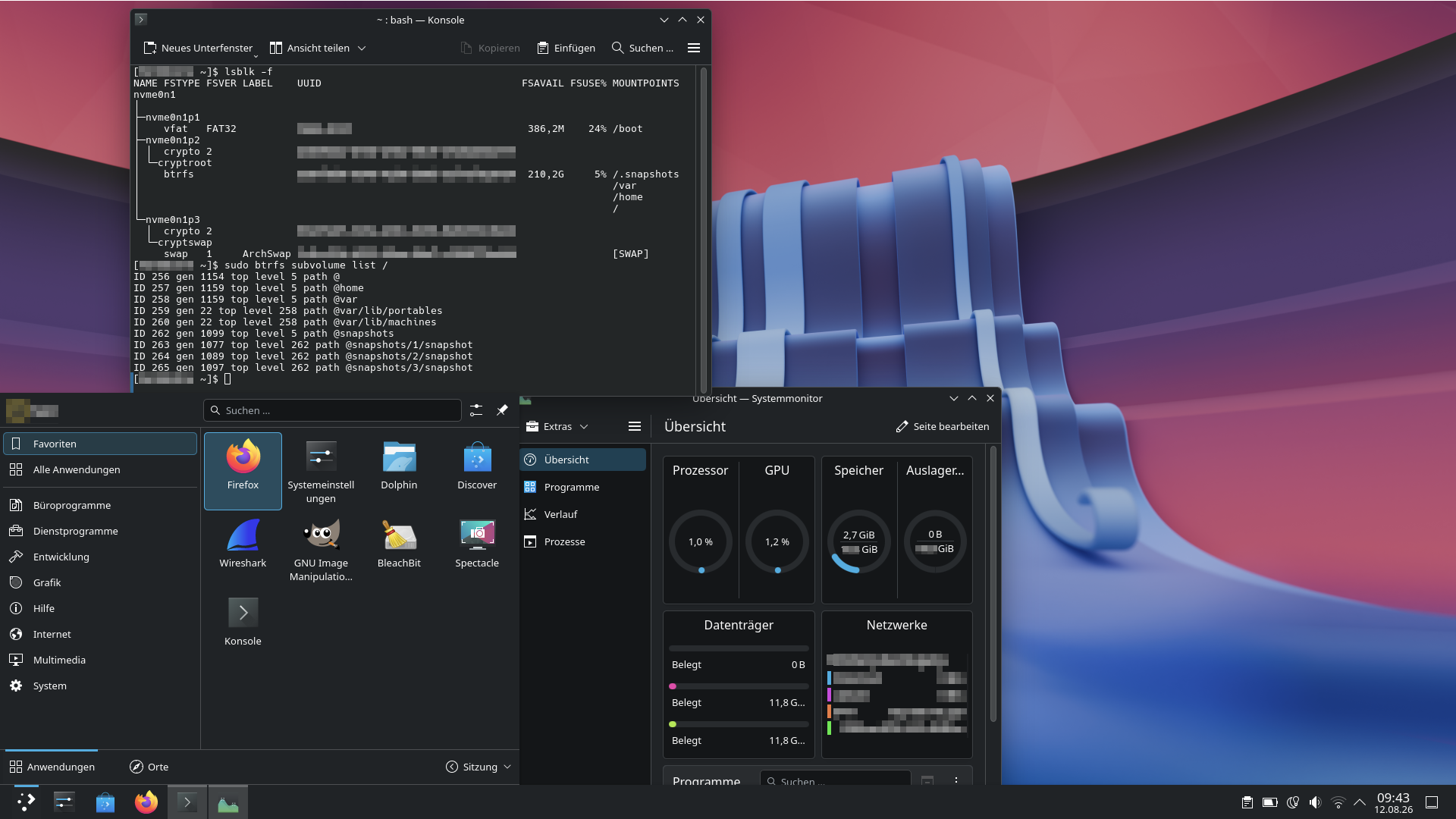
Task: Click the clock showing 09:43
Action: 1393,802
